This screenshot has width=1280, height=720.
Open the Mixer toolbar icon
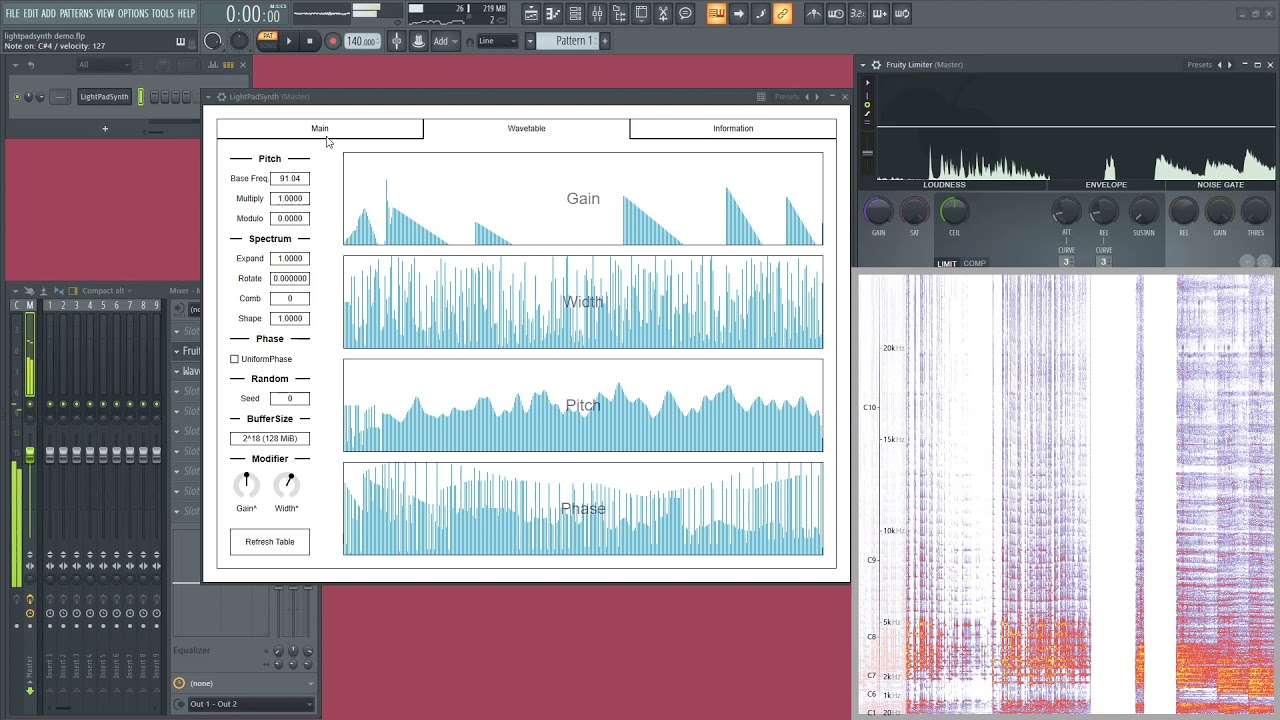tap(597, 14)
